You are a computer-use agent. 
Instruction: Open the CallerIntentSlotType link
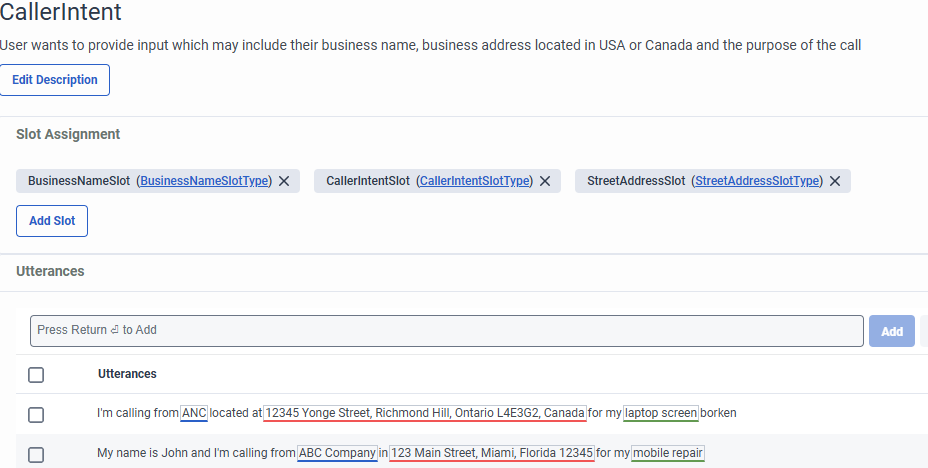point(475,181)
